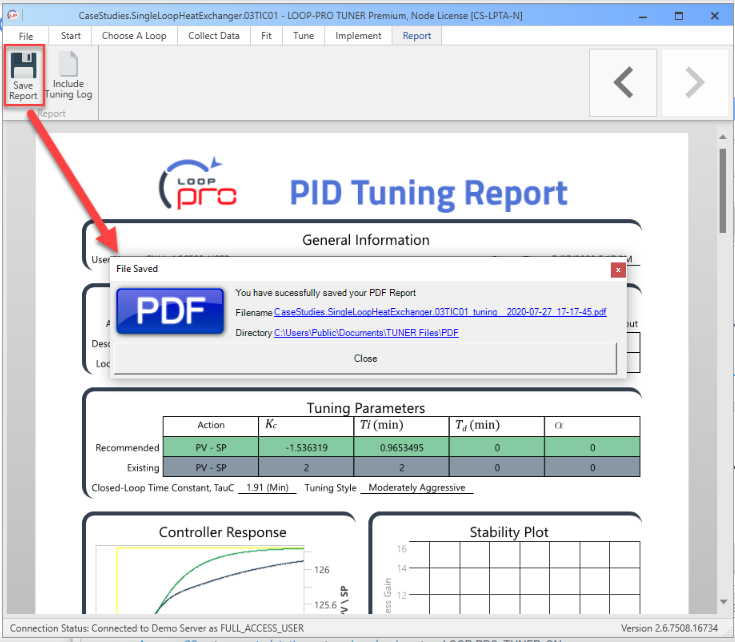Go to previous step with left arrow
The width and height of the screenshot is (735, 642).
click(x=622, y=82)
